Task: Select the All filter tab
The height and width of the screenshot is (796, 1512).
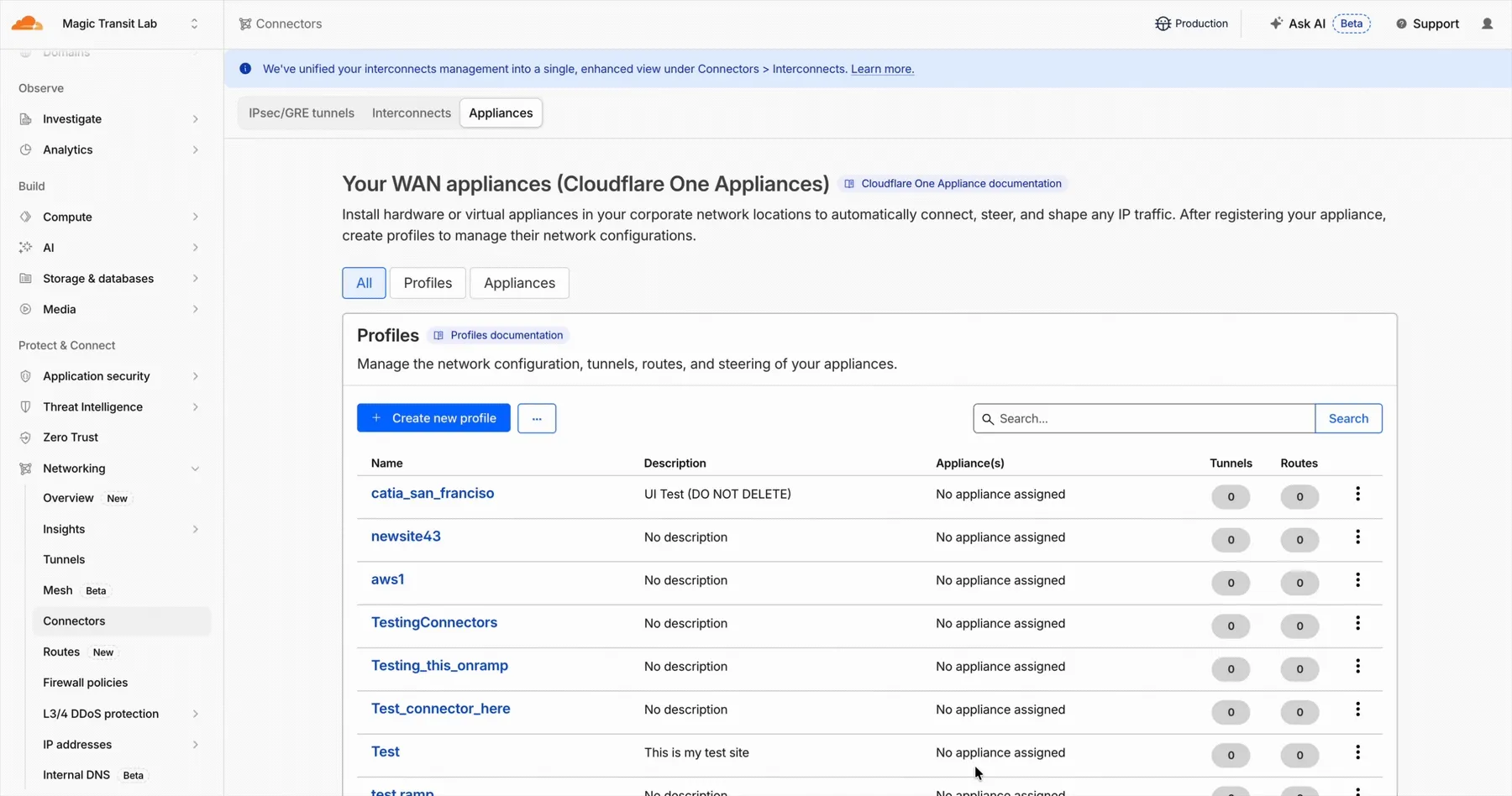Action: coord(364,283)
